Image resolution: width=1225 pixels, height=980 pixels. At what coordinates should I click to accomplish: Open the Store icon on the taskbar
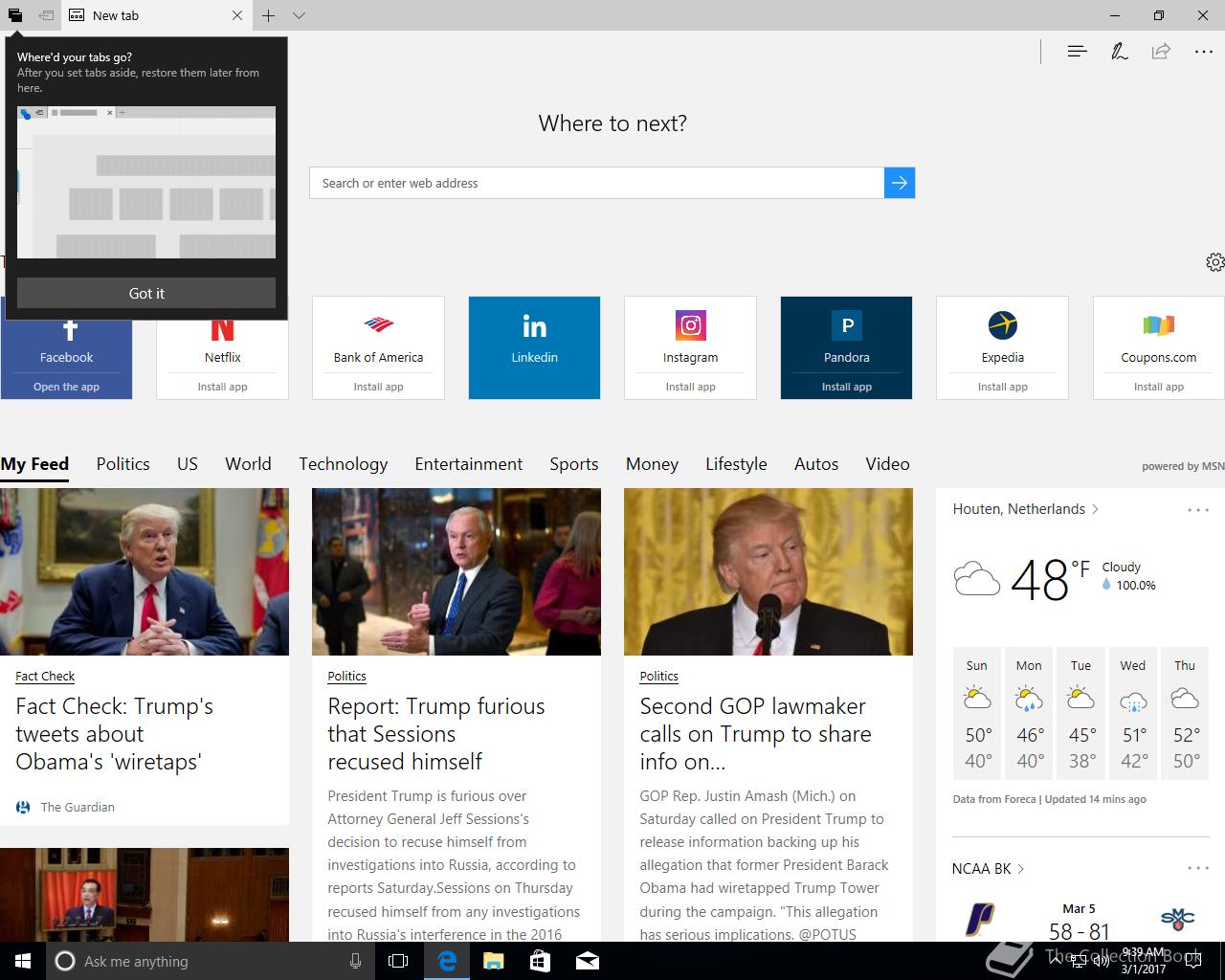point(540,961)
